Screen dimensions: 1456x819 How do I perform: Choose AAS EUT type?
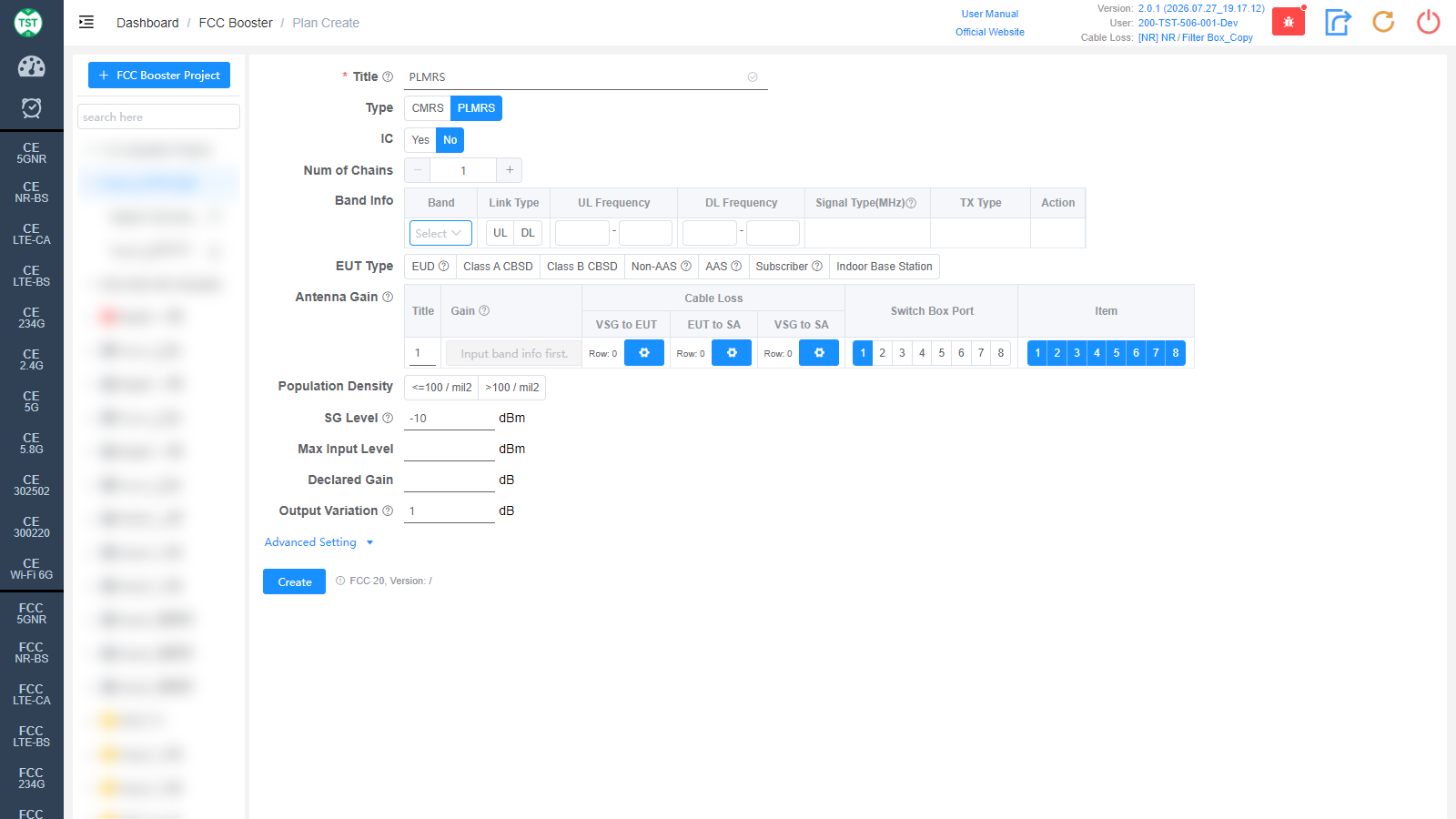point(723,267)
